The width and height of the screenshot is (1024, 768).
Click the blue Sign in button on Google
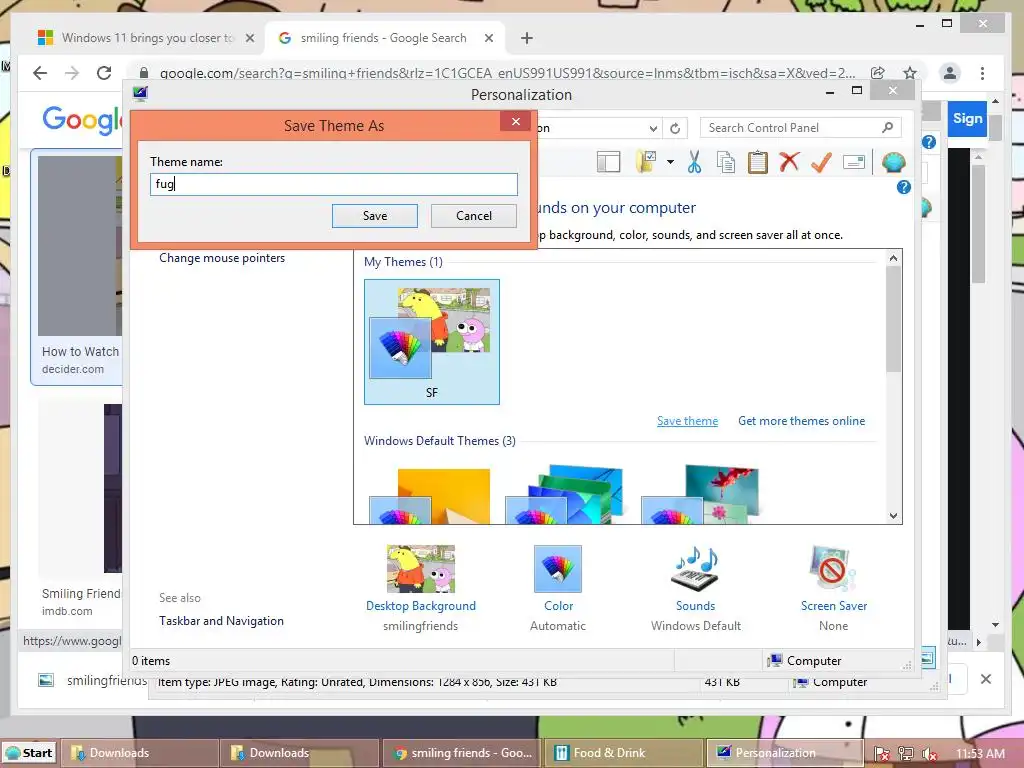967,118
